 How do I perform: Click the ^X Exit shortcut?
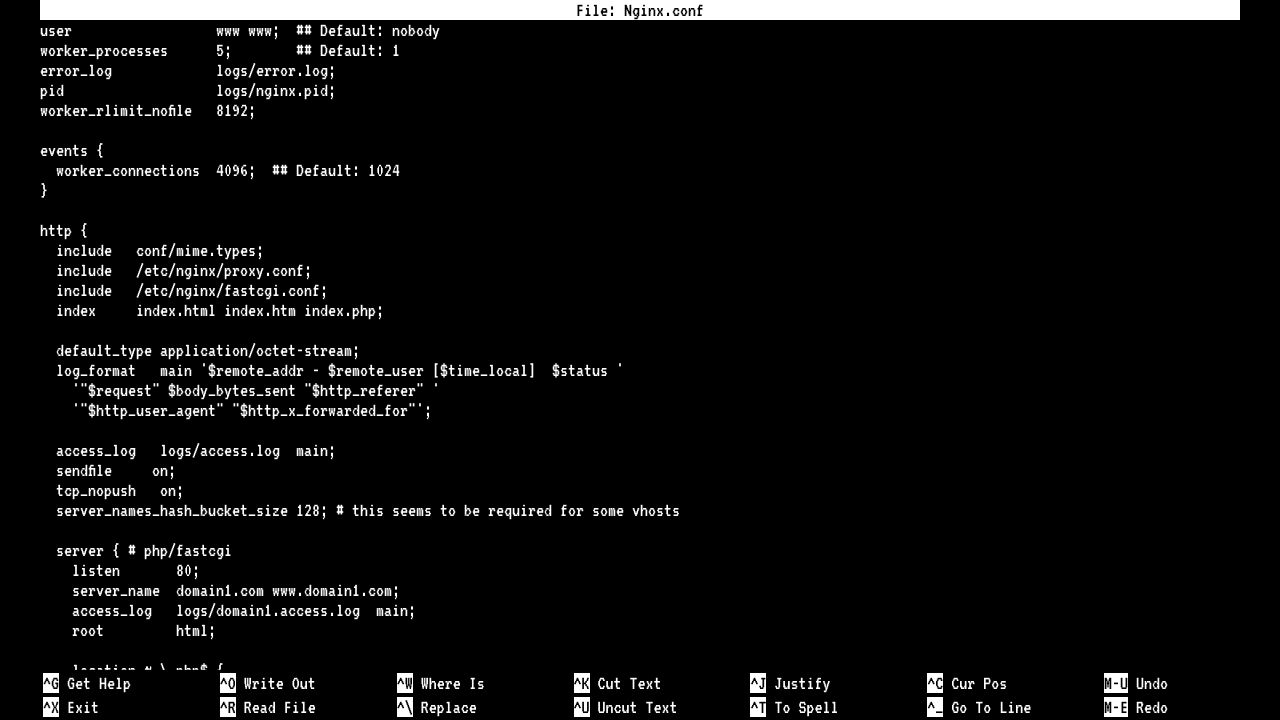[x=71, y=708]
